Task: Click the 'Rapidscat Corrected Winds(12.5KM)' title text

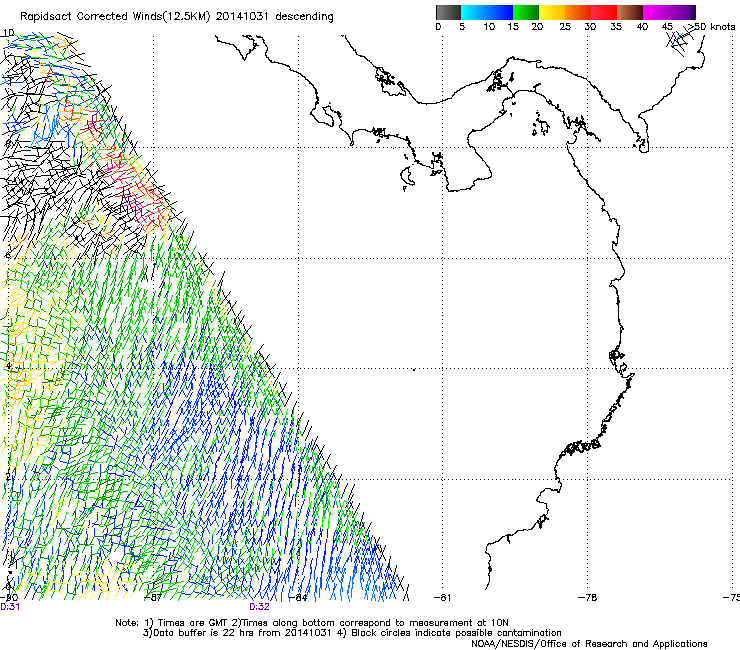Action: 115,17
